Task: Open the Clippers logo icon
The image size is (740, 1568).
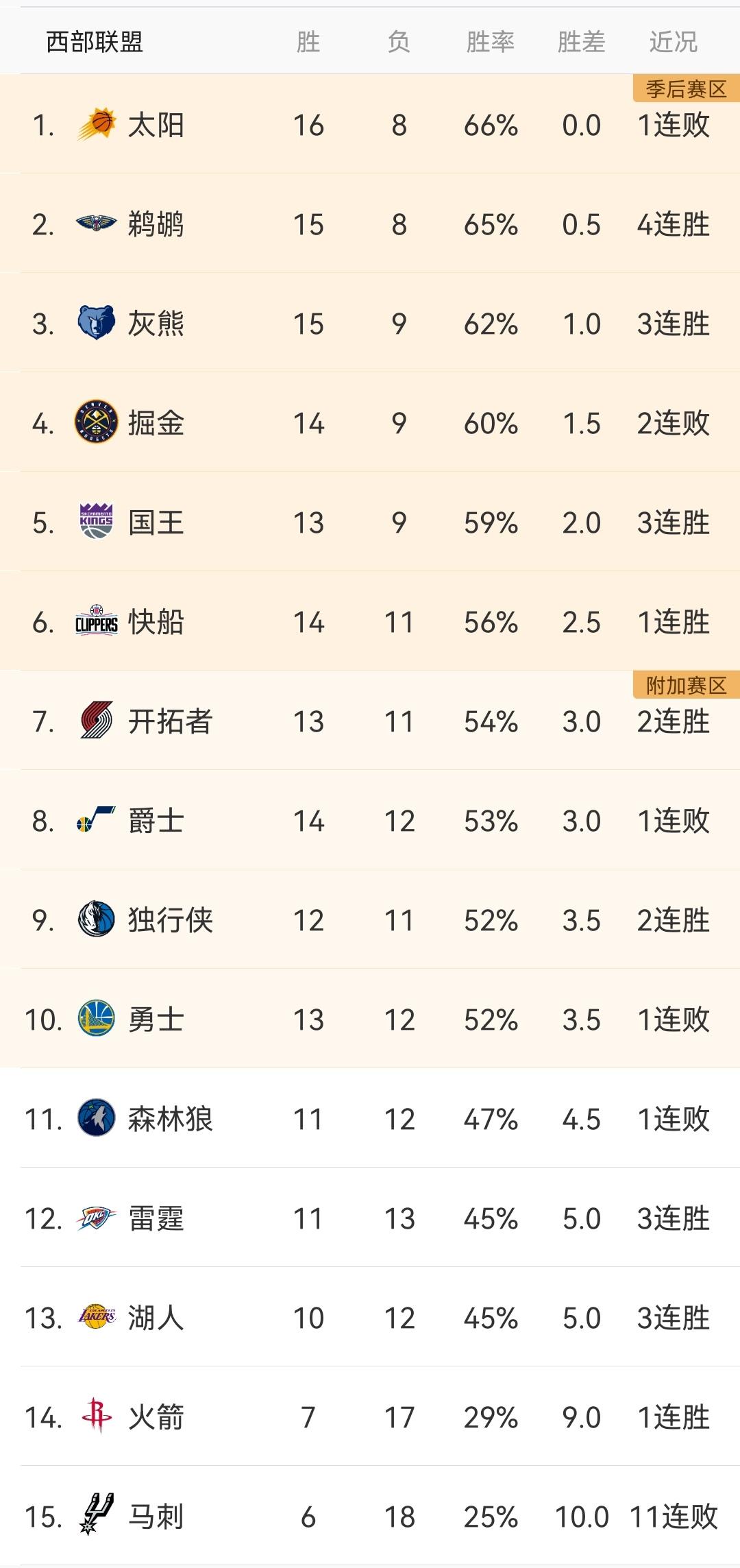Action: coord(96,621)
